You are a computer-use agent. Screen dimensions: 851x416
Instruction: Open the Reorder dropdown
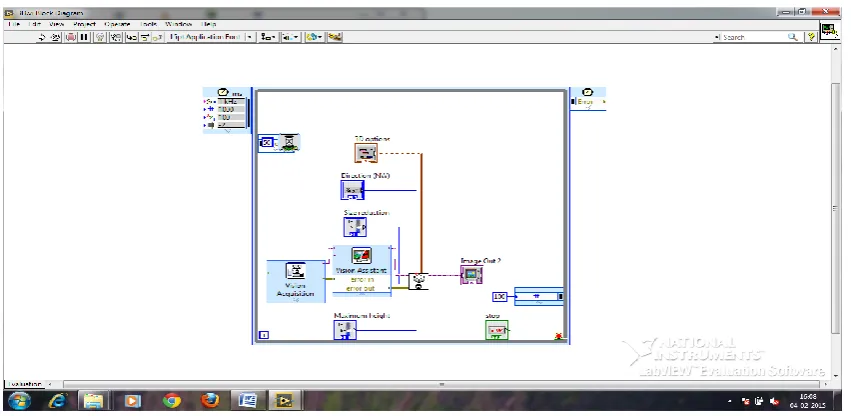point(314,37)
